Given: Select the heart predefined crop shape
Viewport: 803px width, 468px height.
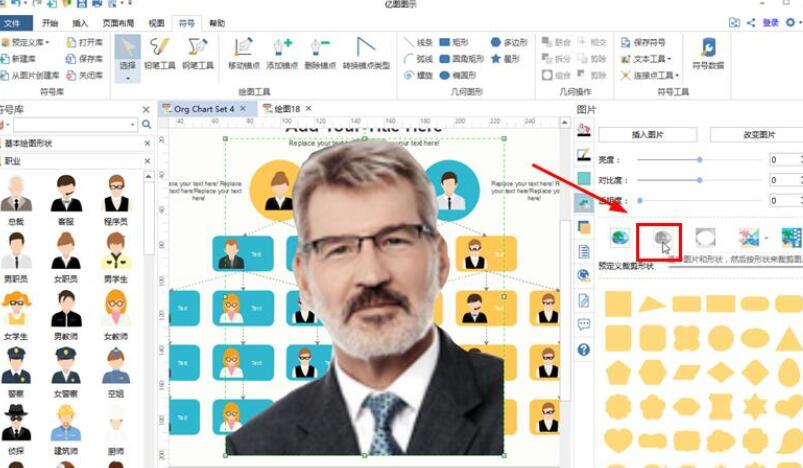Looking at the screenshot, I should pyautogui.click(x=618, y=439).
